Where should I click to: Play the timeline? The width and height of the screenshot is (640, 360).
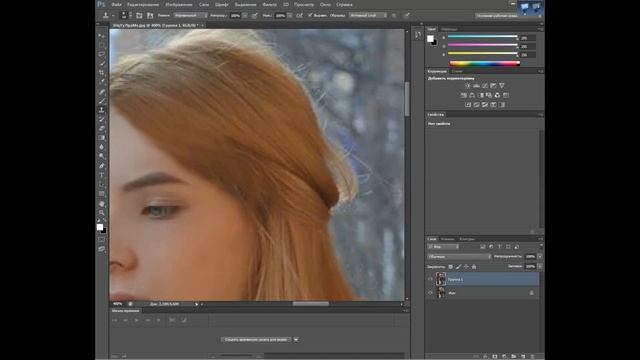pos(136,320)
